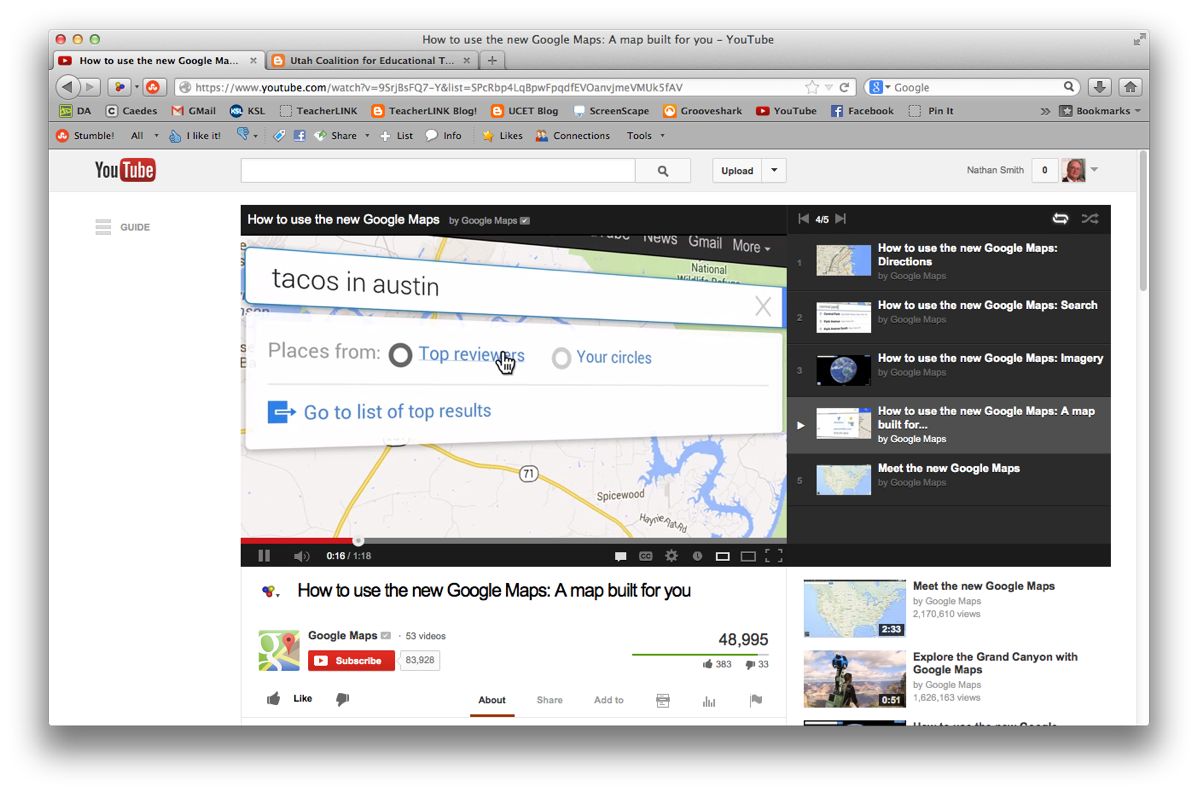Screen dimensions: 1198x793
Task: Click the Watch Later clock icon
Action: 697,556
